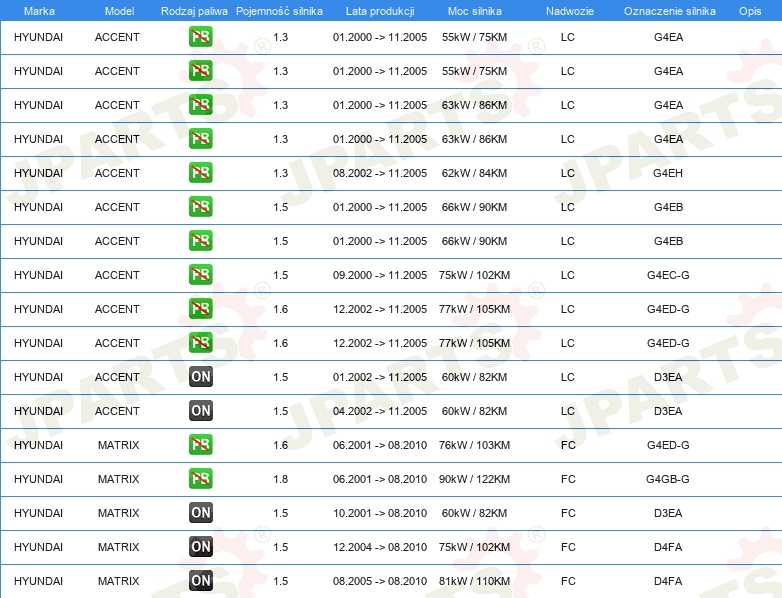Viewport: 782px width, 598px height.
Task: Click diesel ON icon in MATRIX D3EA row
Action: coord(200,512)
